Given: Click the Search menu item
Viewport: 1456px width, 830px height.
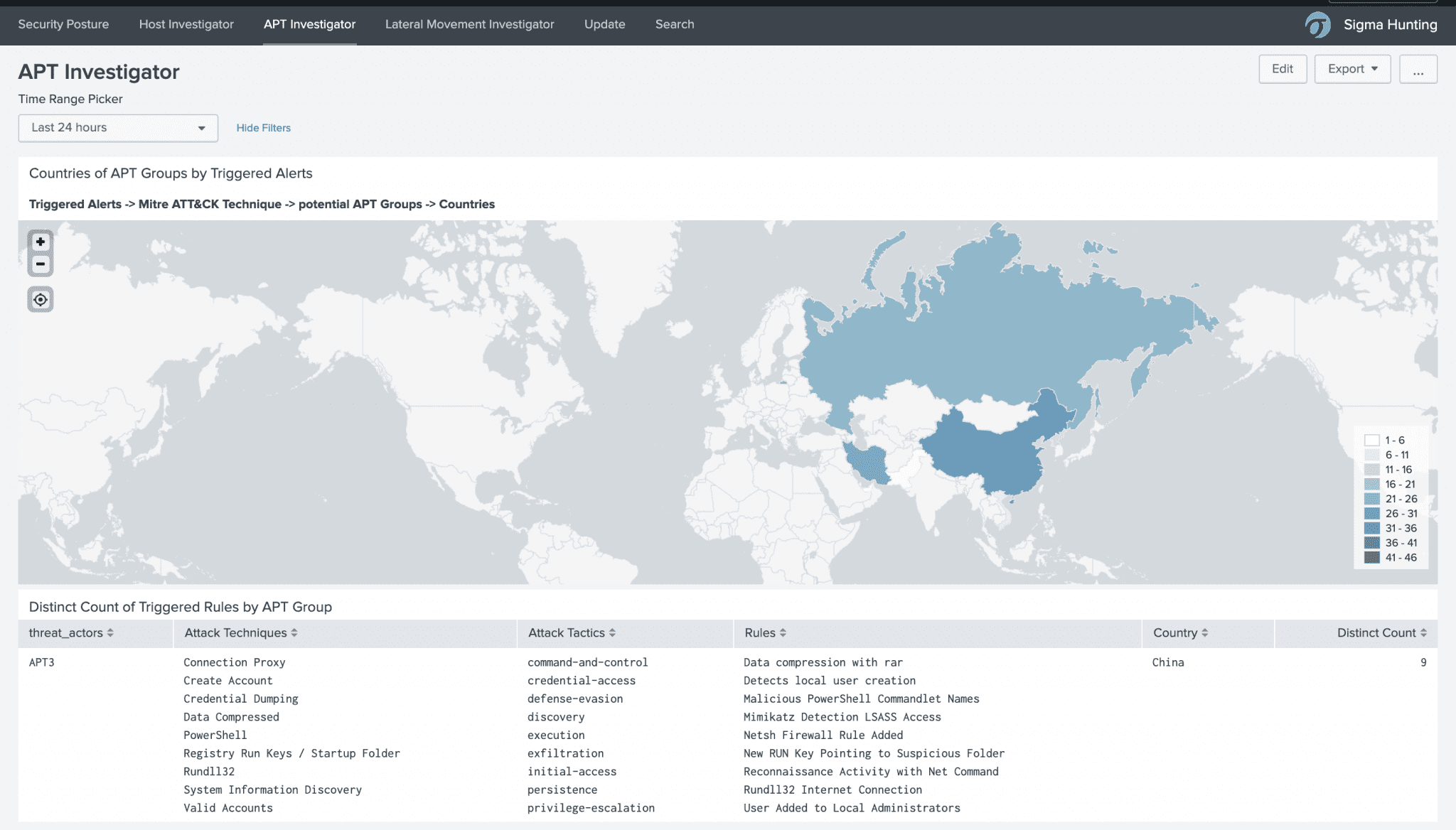Looking at the screenshot, I should click(x=675, y=23).
